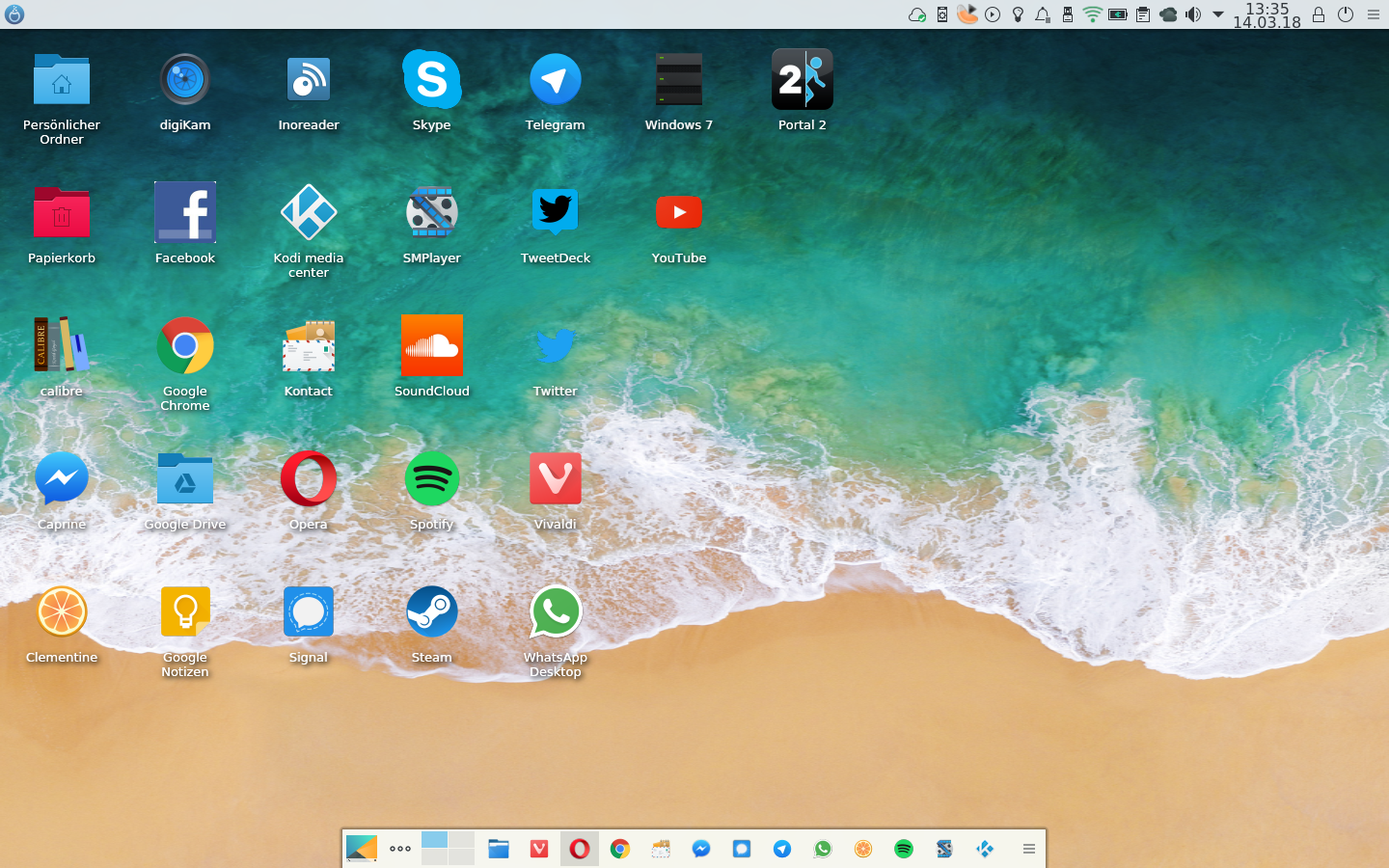
Task: Open the KDE Connect phone tray icon
Action: (x=942, y=14)
